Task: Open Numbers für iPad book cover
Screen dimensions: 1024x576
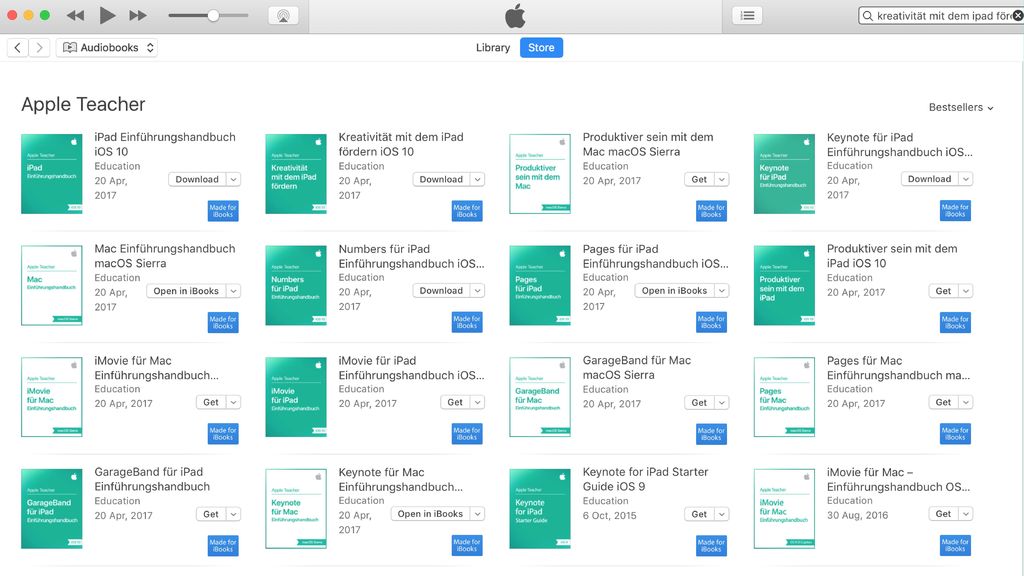Action: pos(296,285)
